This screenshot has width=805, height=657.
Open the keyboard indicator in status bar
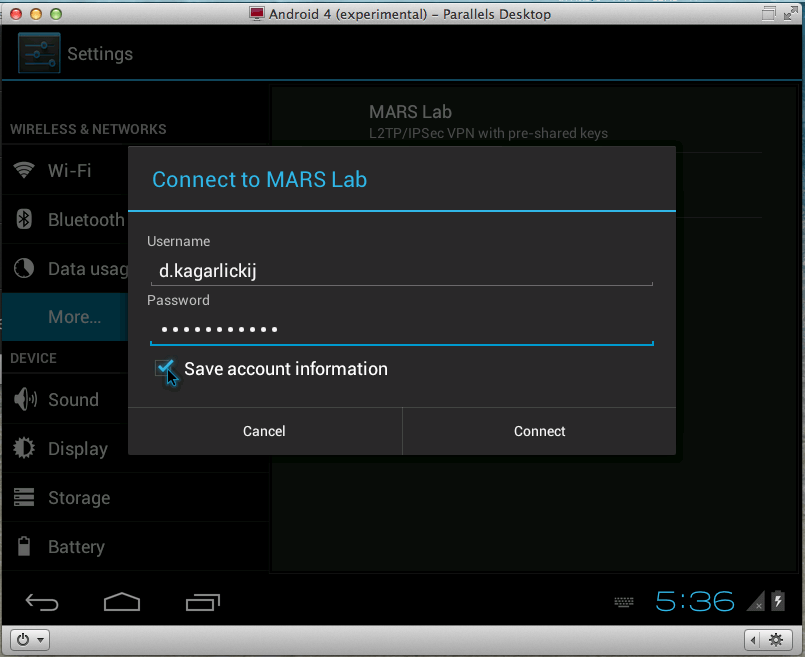624,602
